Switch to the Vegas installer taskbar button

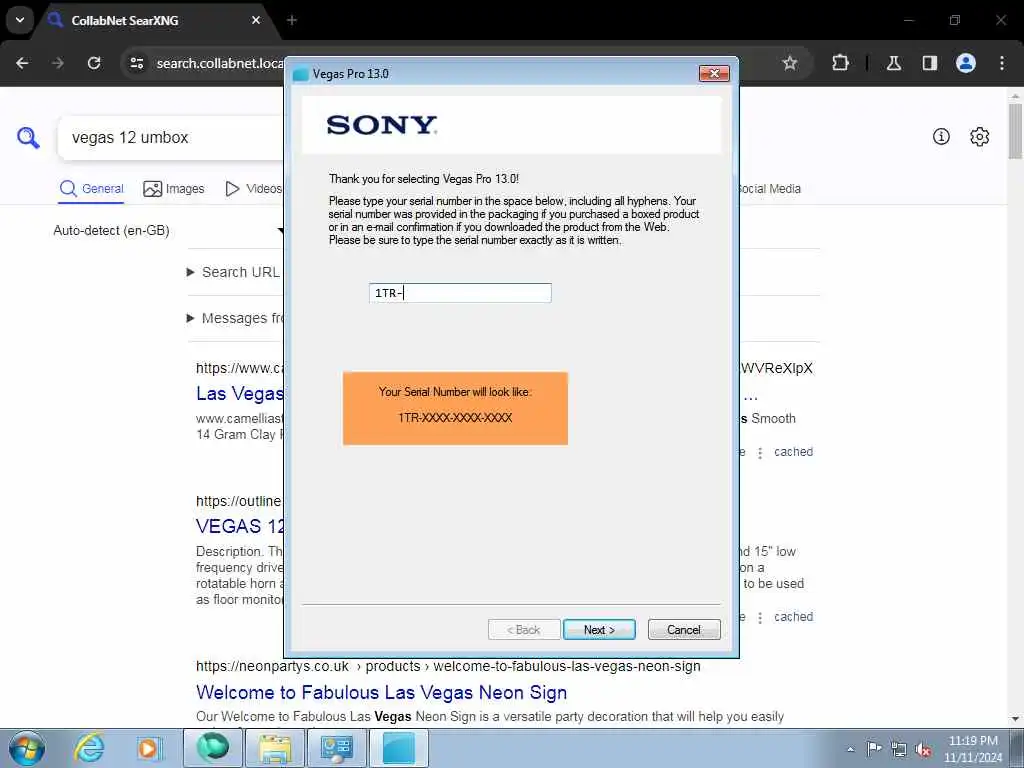[399, 748]
